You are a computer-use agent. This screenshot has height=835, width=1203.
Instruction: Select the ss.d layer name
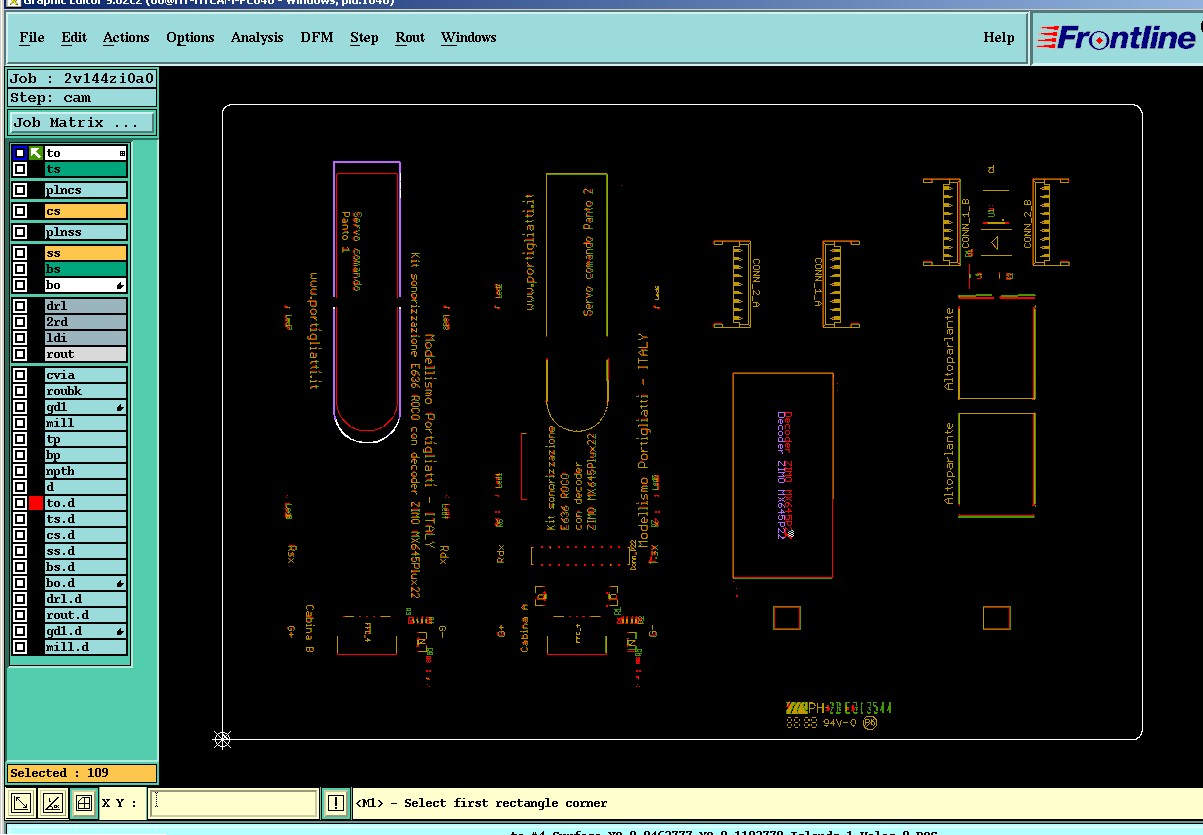pos(85,551)
